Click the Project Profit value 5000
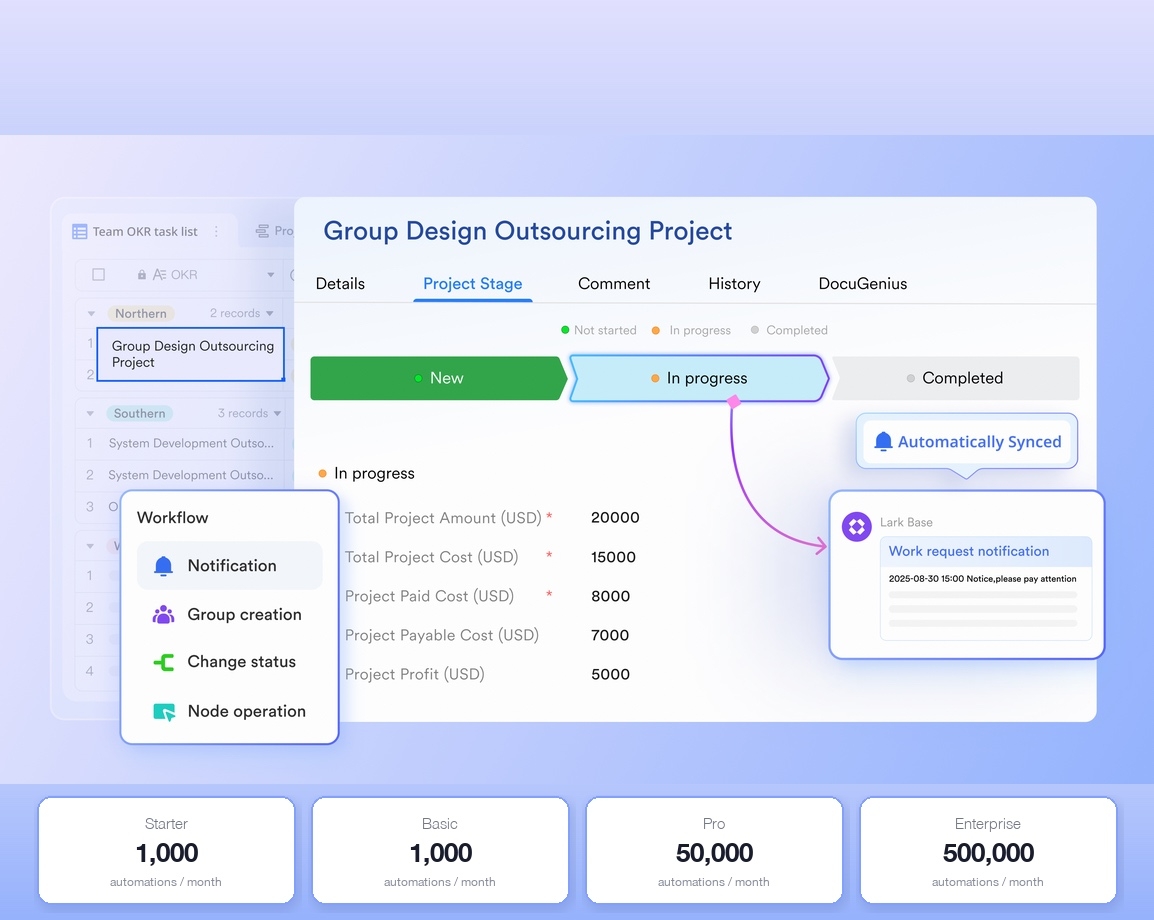Viewport: 1154px width, 920px height. (x=610, y=674)
